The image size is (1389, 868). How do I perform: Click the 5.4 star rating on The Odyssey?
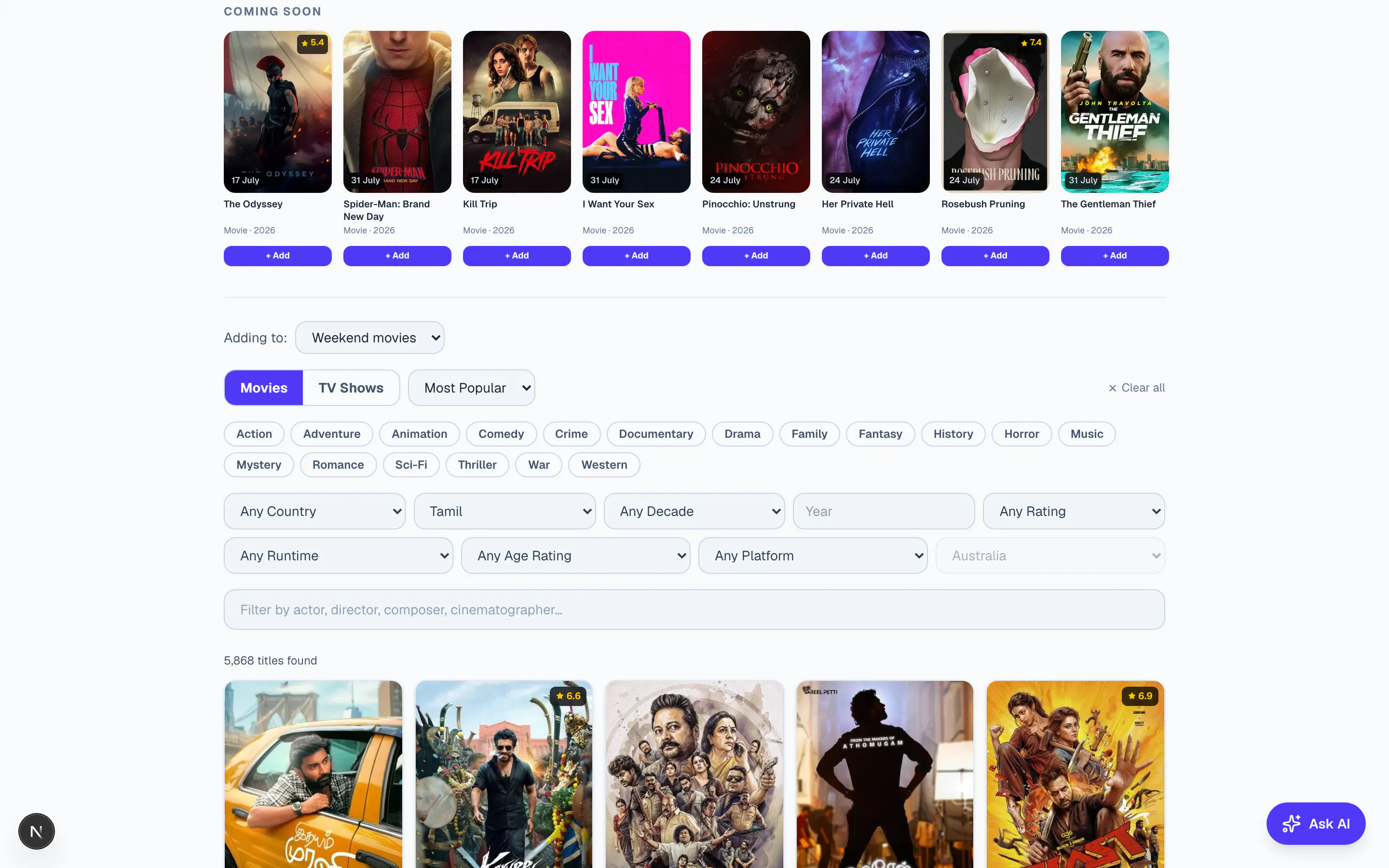(x=312, y=42)
